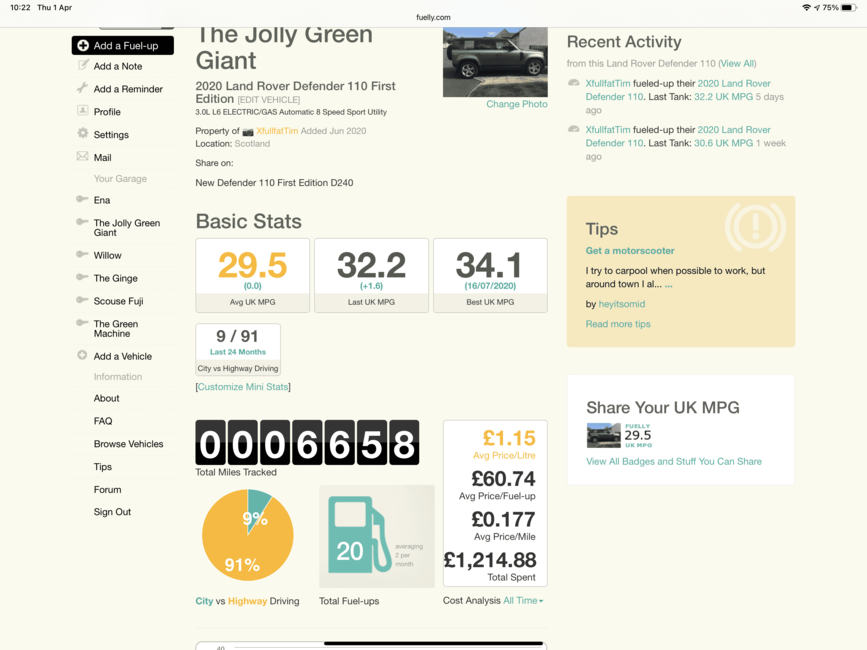Click the Profile person icon
Screen dimensions: 867x650
[82, 111]
